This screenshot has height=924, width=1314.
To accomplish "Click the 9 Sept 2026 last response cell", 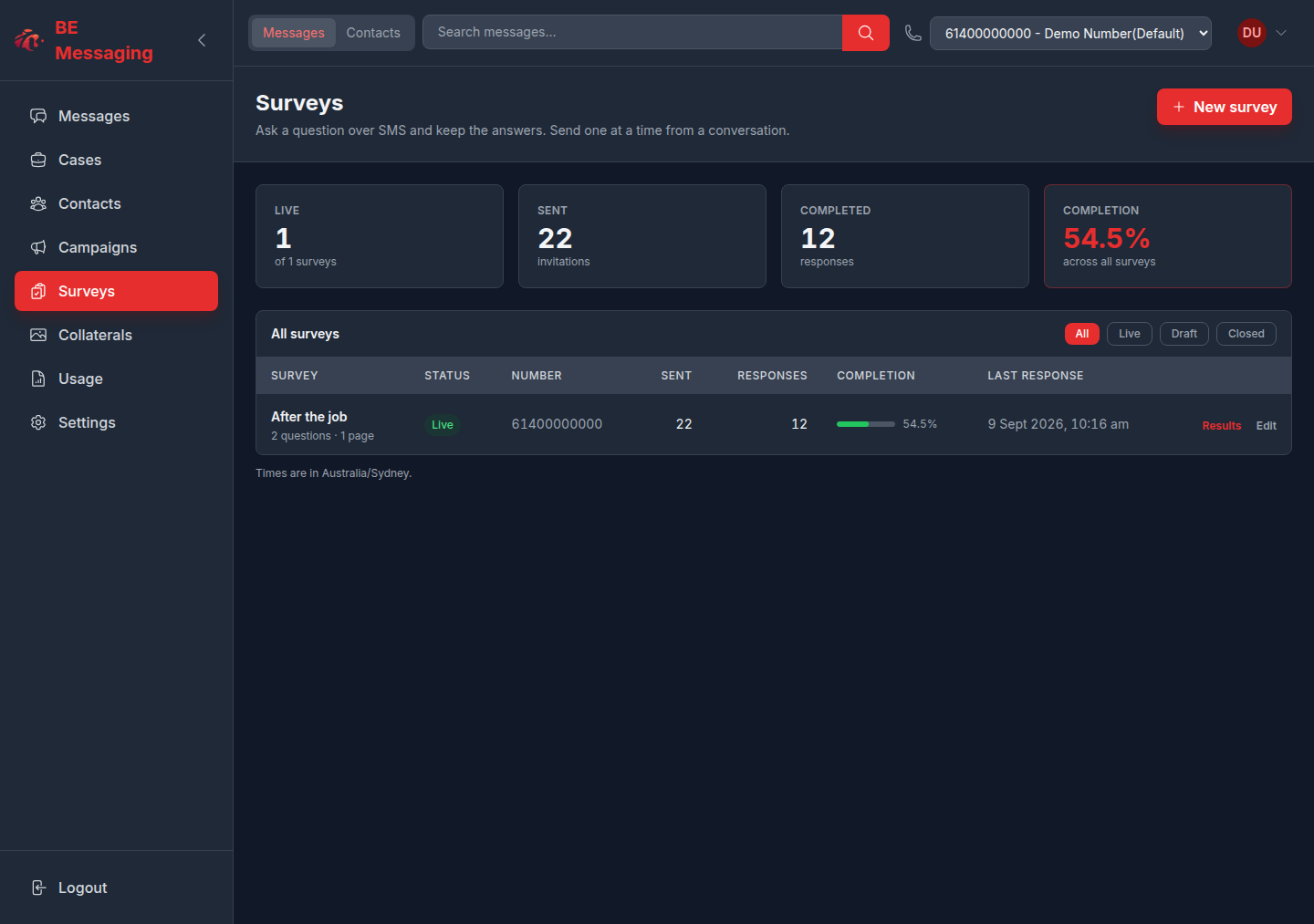I will (1058, 424).
